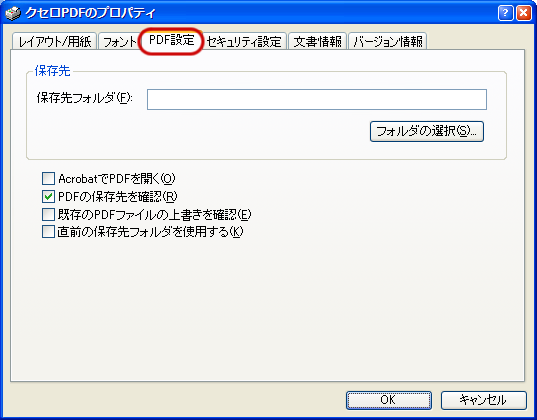The width and height of the screenshot is (537, 420).
Task: Close the クセロPDF properties dialog
Action: tap(524, 13)
